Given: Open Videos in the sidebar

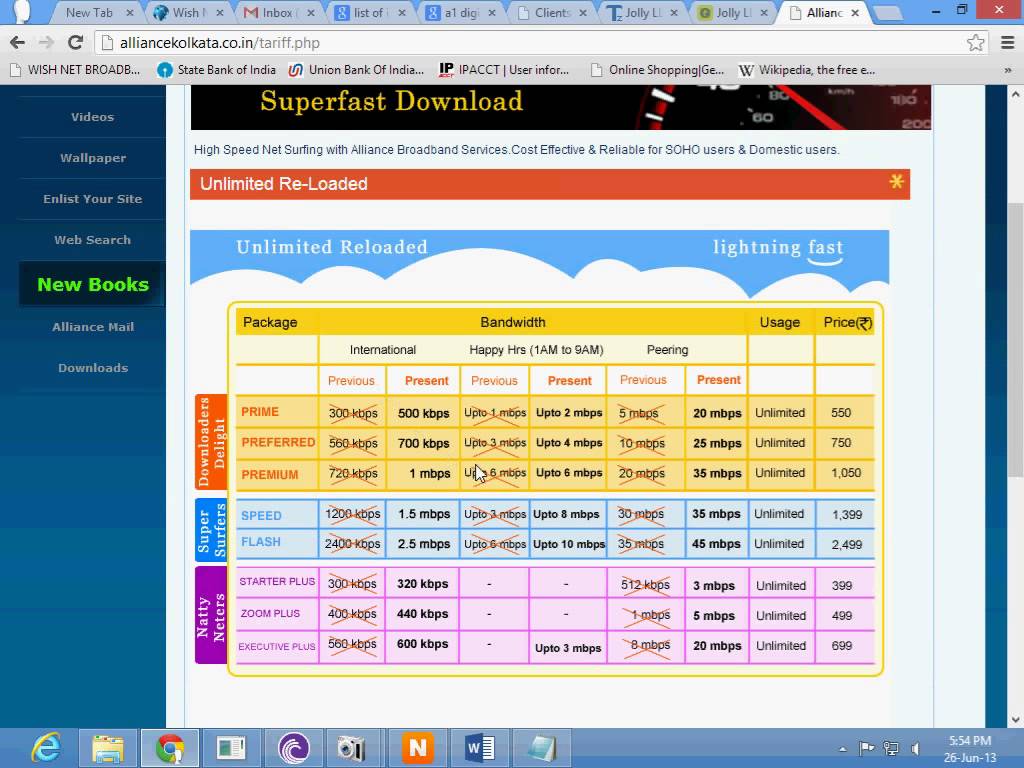Looking at the screenshot, I should click(93, 117).
